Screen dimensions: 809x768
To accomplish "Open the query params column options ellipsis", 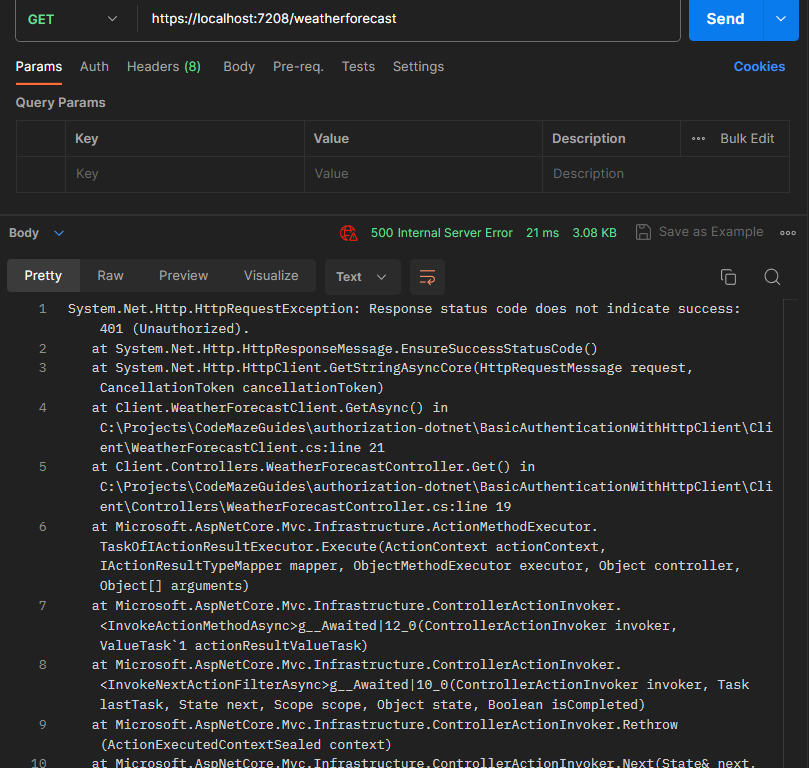I will 698,139.
